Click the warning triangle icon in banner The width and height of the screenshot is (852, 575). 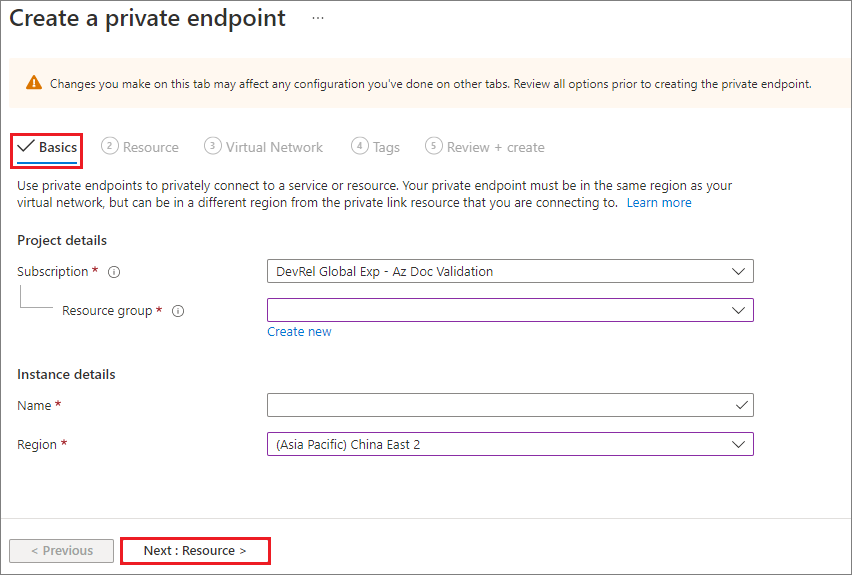coord(34,84)
